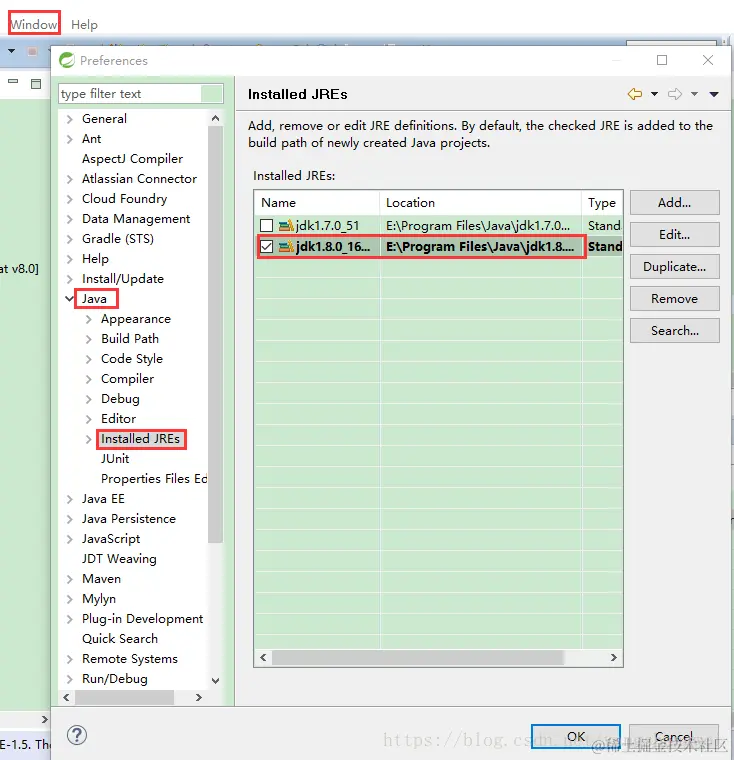Open the Help menu in menu bar
This screenshot has width=734, height=760.
(84, 24)
